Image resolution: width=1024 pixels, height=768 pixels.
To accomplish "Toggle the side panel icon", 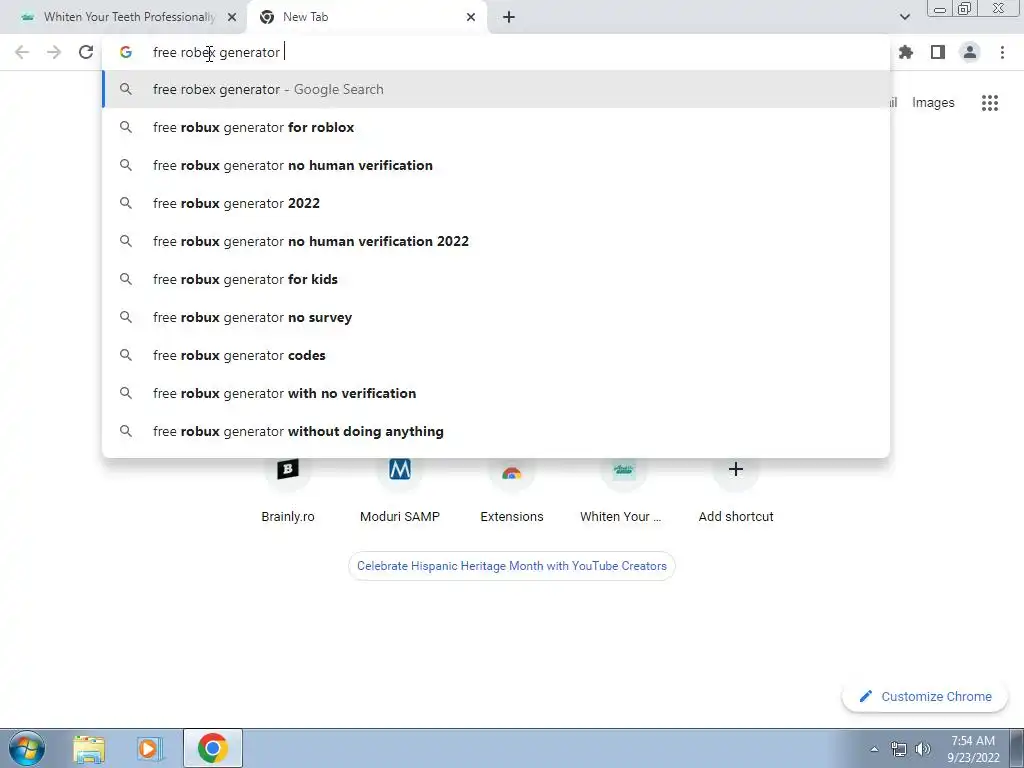I will point(938,52).
